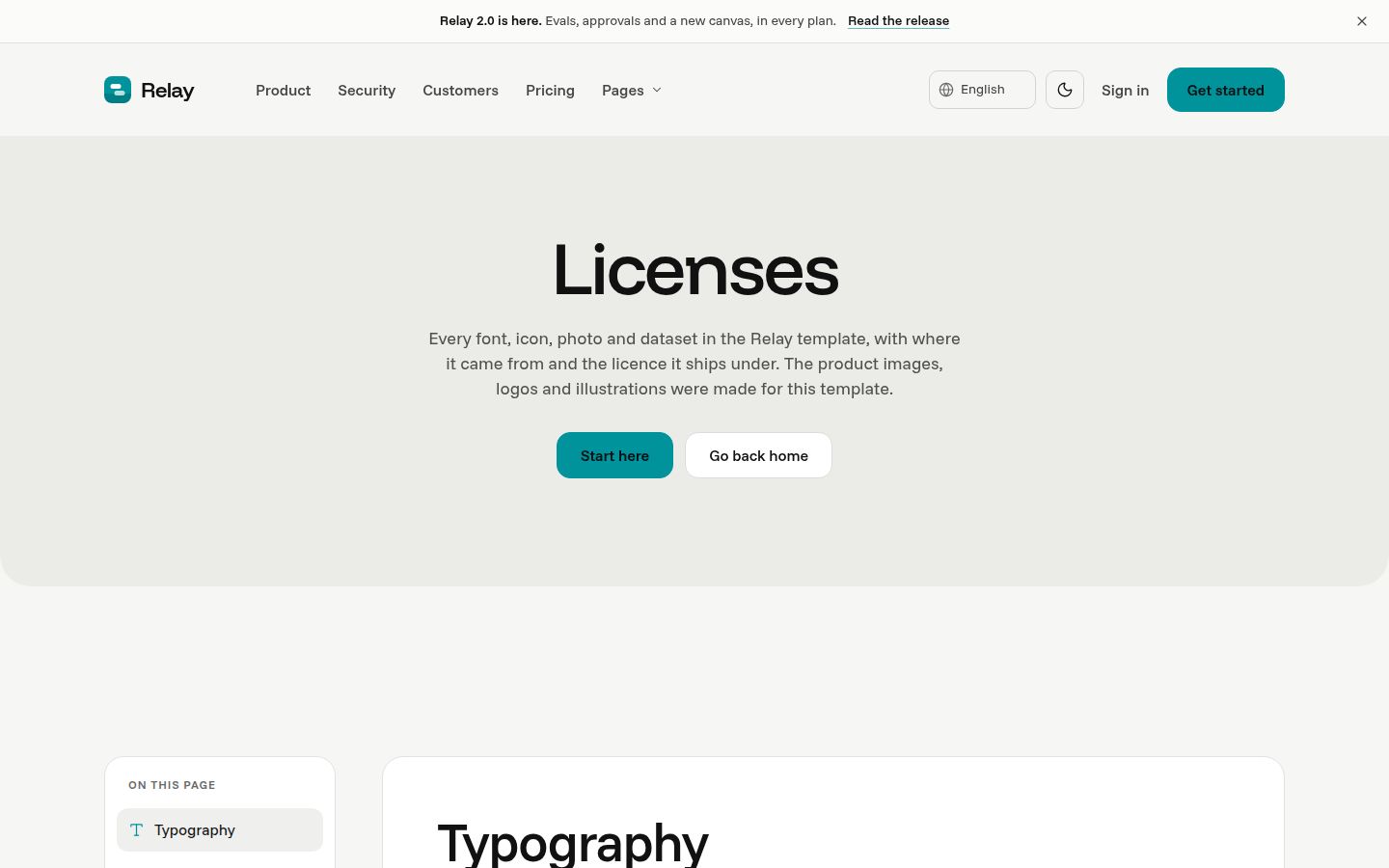The image size is (1389, 868).
Task: Click the Sign in link
Action: [1125, 90]
